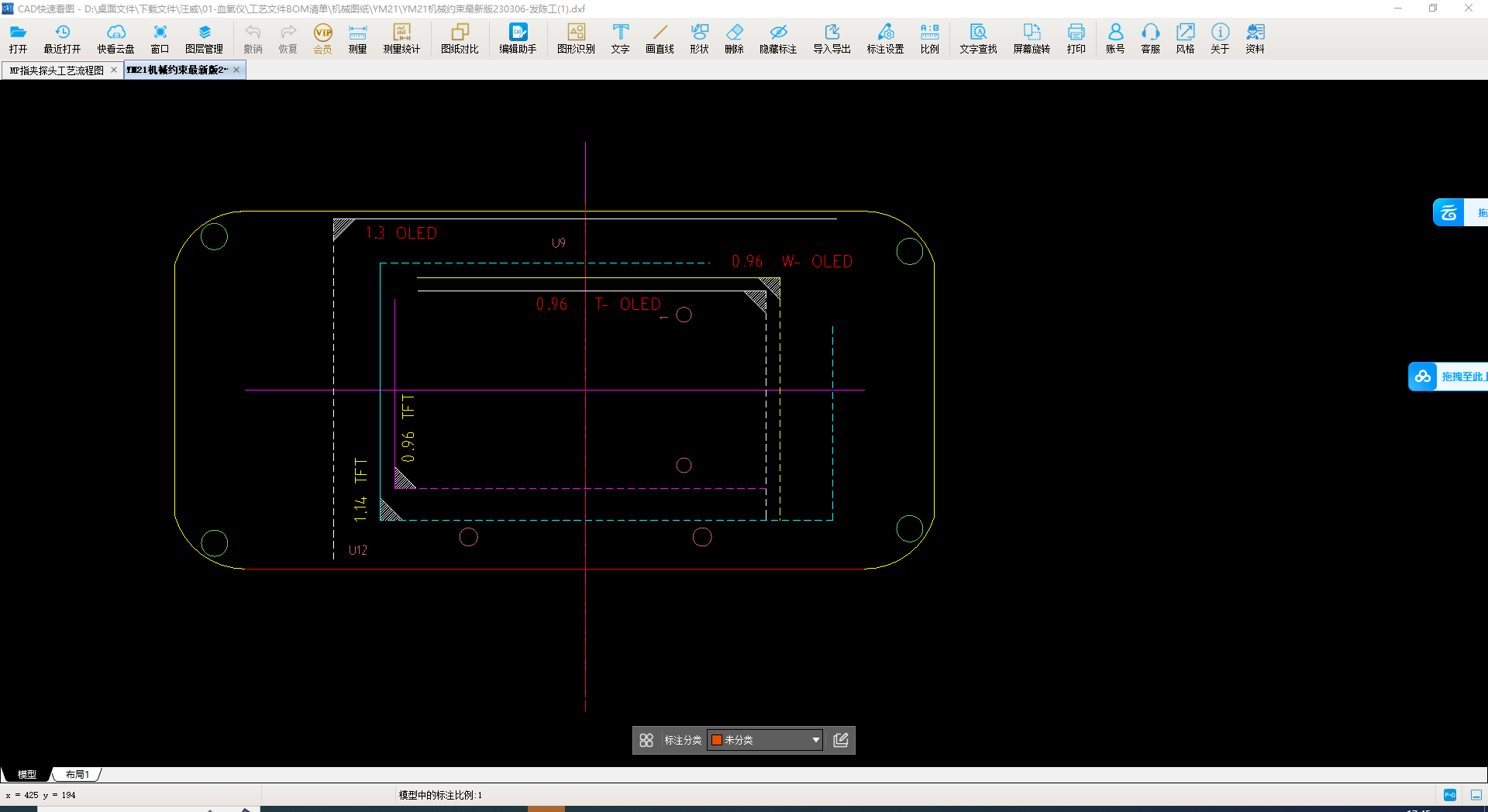
Task: Switch to 布局1 layout tab
Action: [x=77, y=774]
